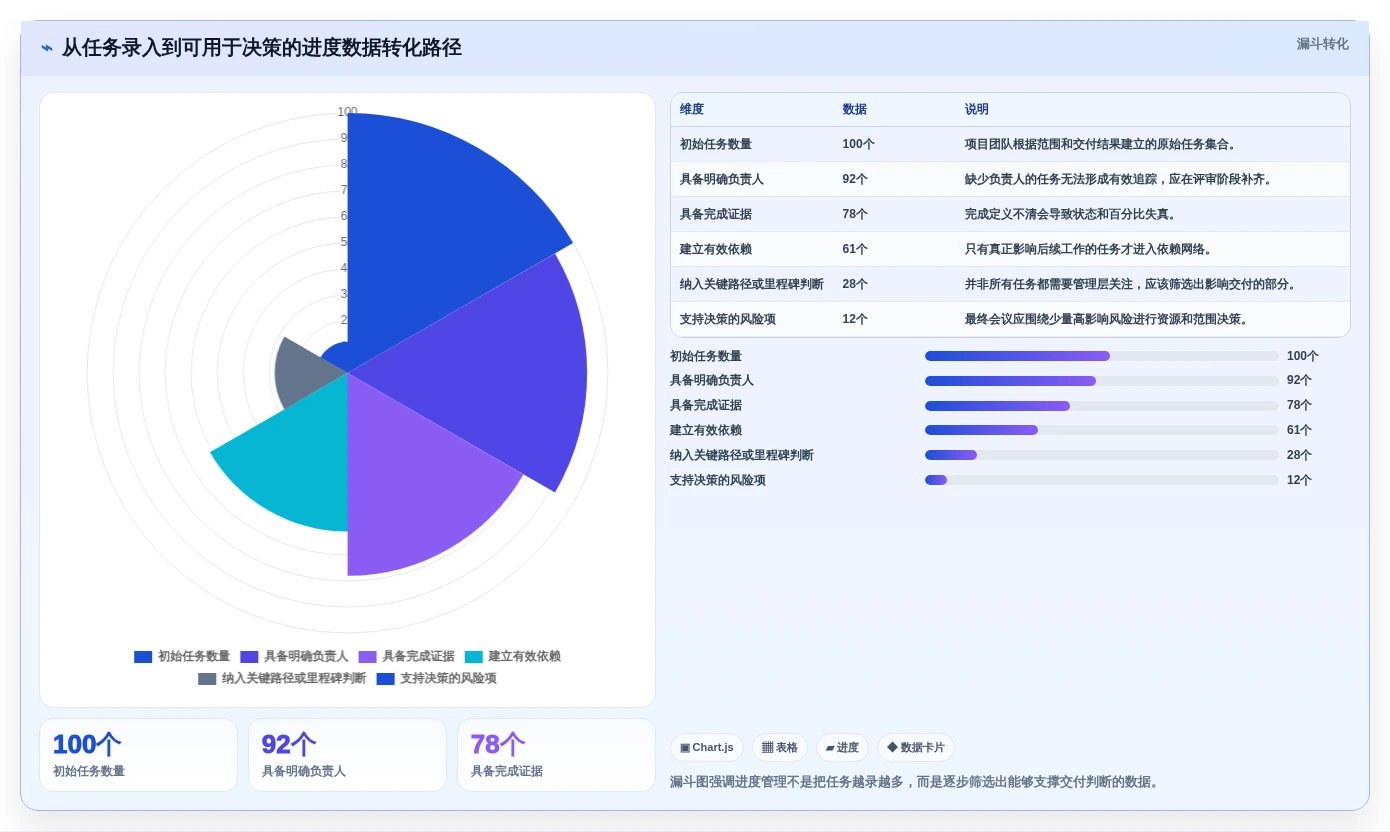Click the 28个 table cell
The image size is (1390, 832).
(855, 284)
